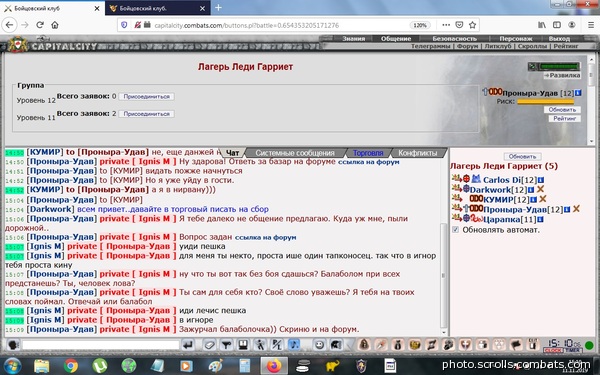Click the browser address bar URL
This screenshot has width=600, height=375.
[247, 25]
